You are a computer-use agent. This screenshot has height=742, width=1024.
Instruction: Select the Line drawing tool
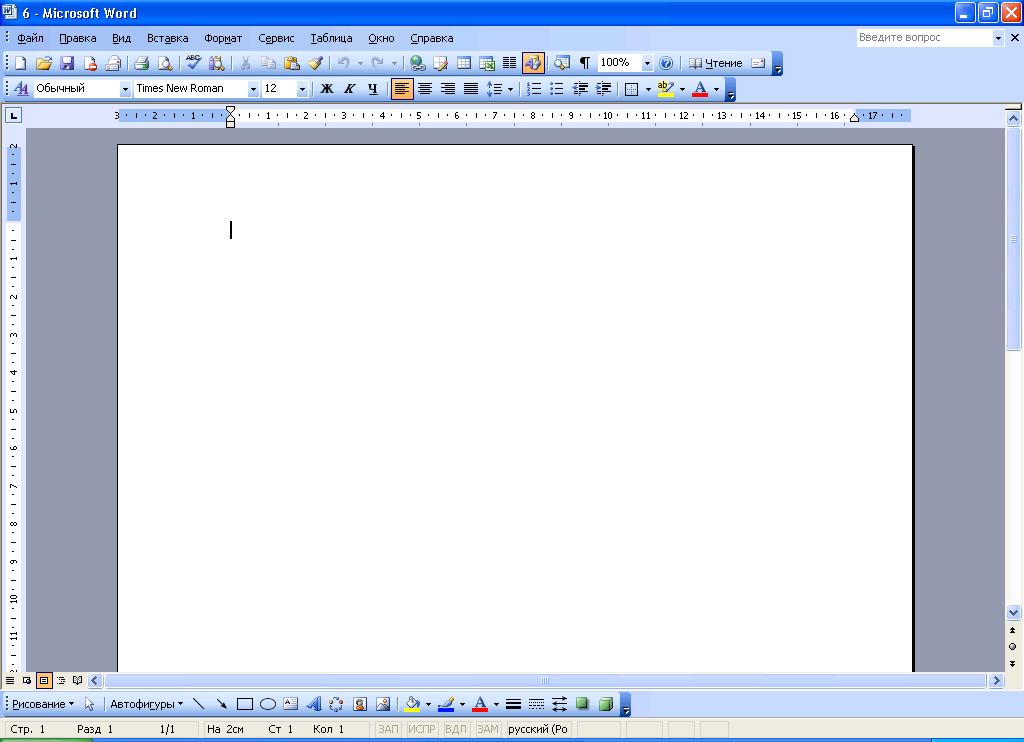(x=199, y=704)
